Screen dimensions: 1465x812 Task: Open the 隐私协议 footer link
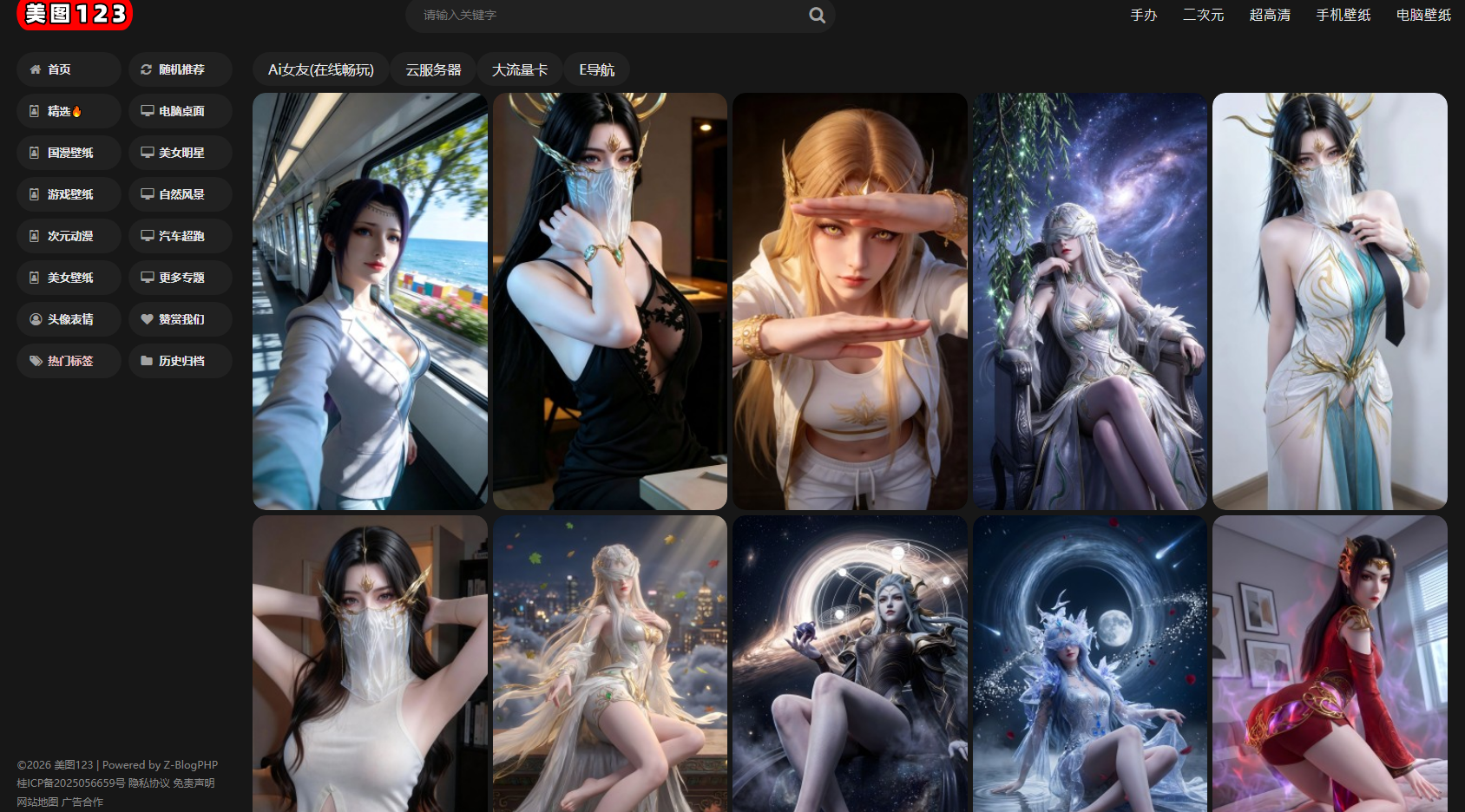149,783
